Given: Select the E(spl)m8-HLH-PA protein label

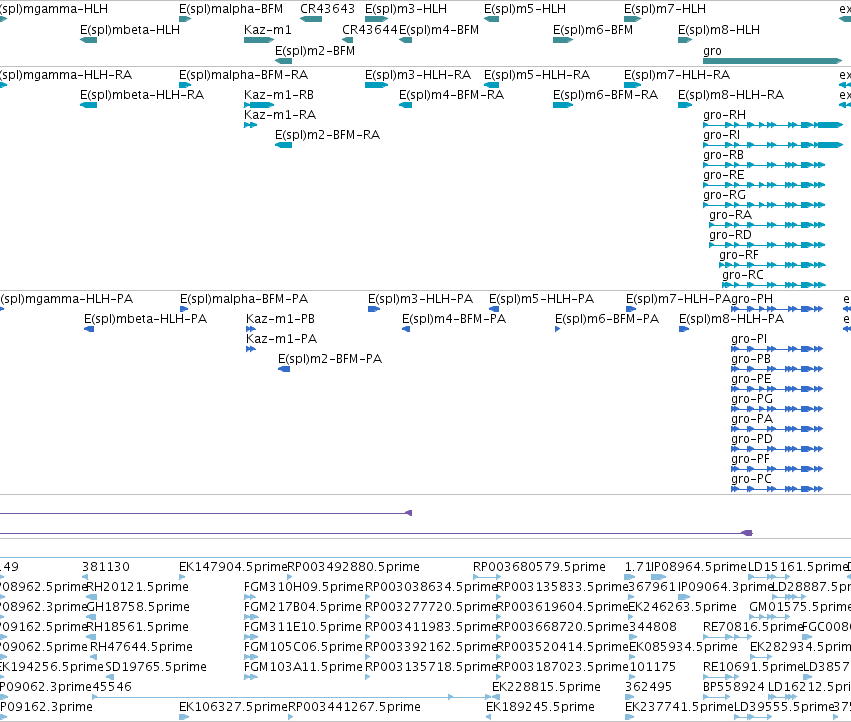Looking at the screenshot, I should (732, 319).
